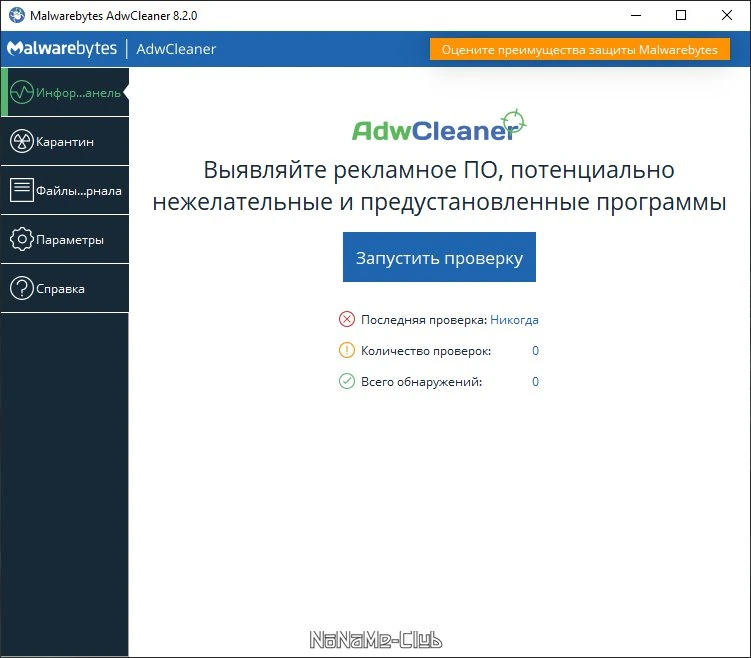Click the Всего обнаружений label
The height and width of the screenshot is (658, 751).
click(421, 382)
